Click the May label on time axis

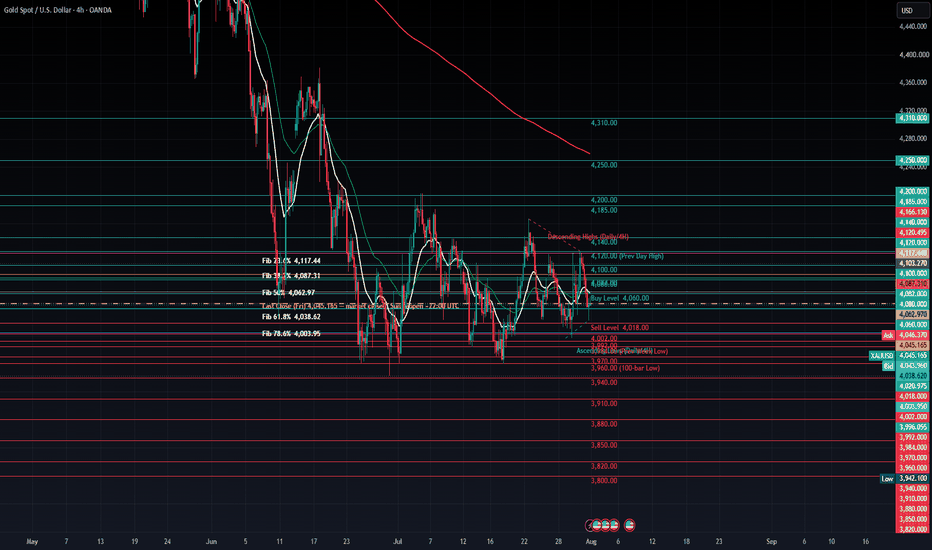pos(32,542)
